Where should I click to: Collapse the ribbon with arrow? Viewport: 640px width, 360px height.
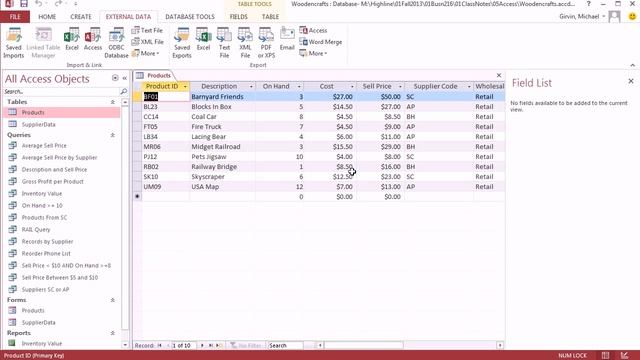pos(632,65)
